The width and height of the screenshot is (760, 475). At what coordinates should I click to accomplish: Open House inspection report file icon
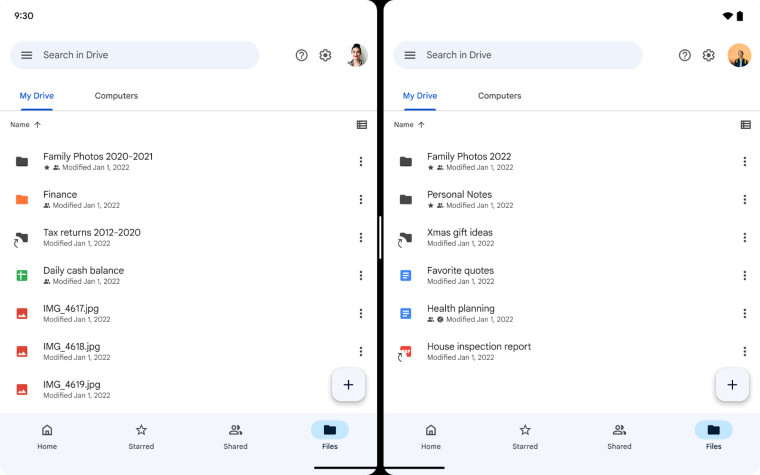[x=405, y=353]
